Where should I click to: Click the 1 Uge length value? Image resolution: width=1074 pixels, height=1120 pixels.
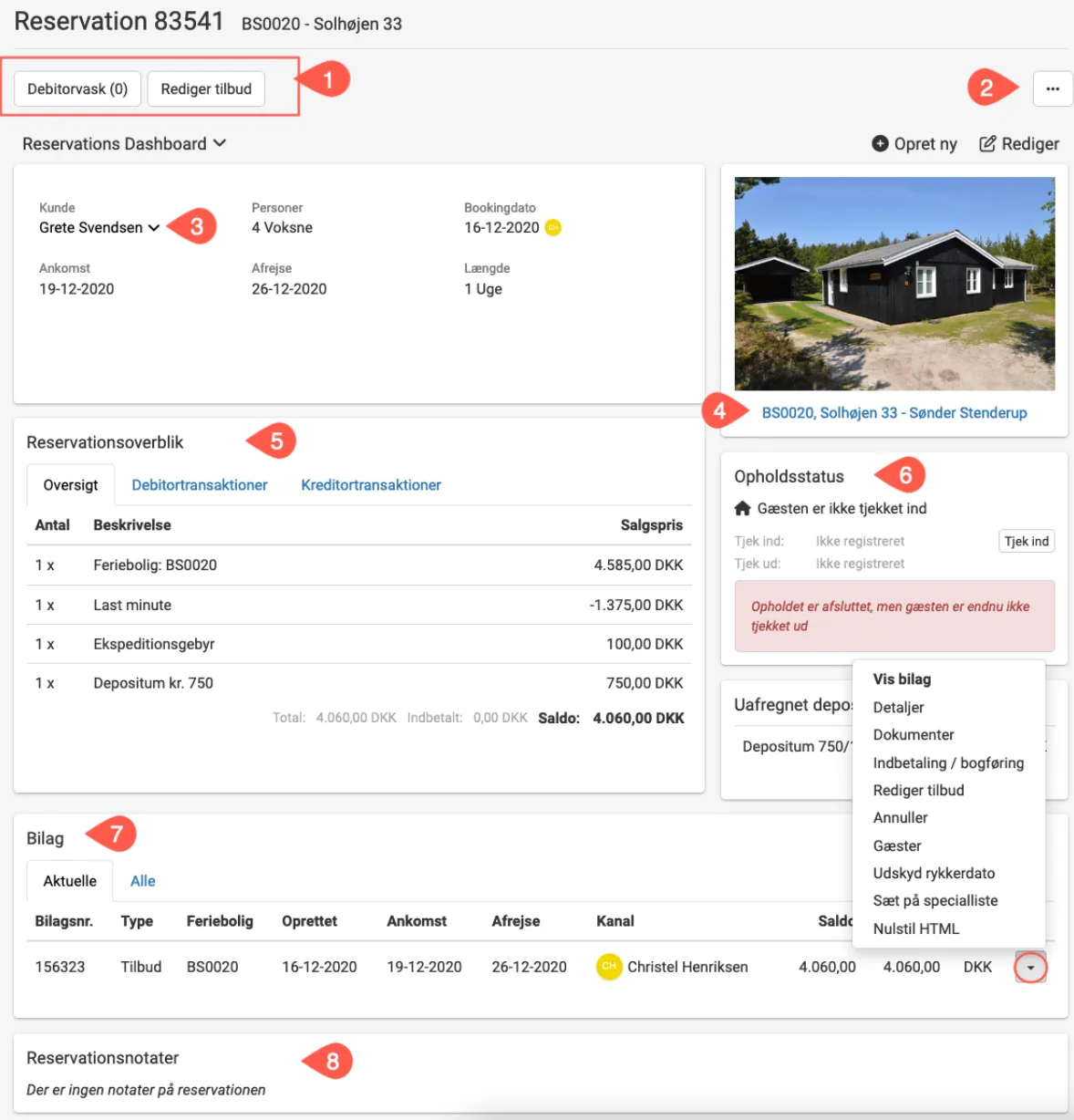pos(483,289)
